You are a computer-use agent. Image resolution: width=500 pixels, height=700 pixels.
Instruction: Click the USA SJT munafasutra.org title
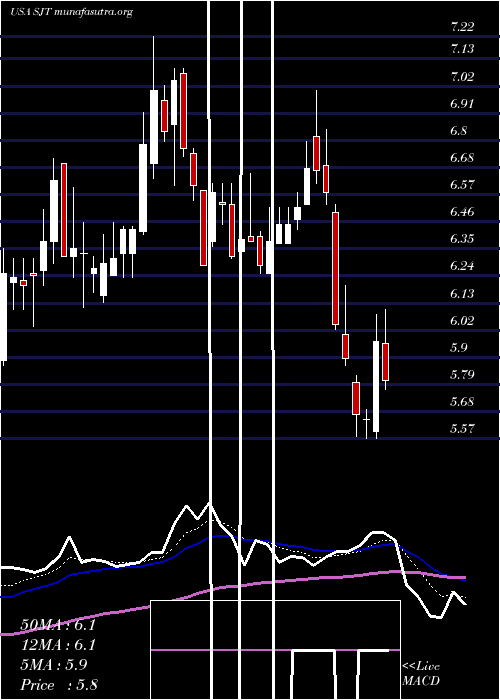71,12
